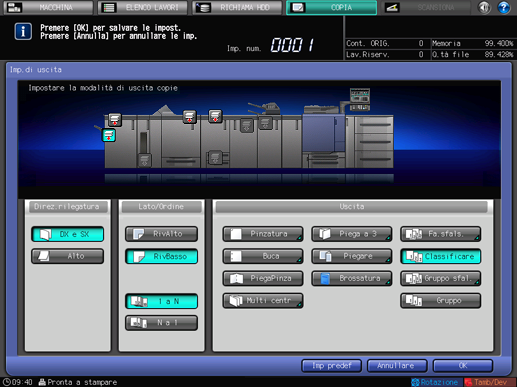Open Pinzatura stapling options
Image resolution: width=517 pixels, height=387 pixels.
click(263, 234)
